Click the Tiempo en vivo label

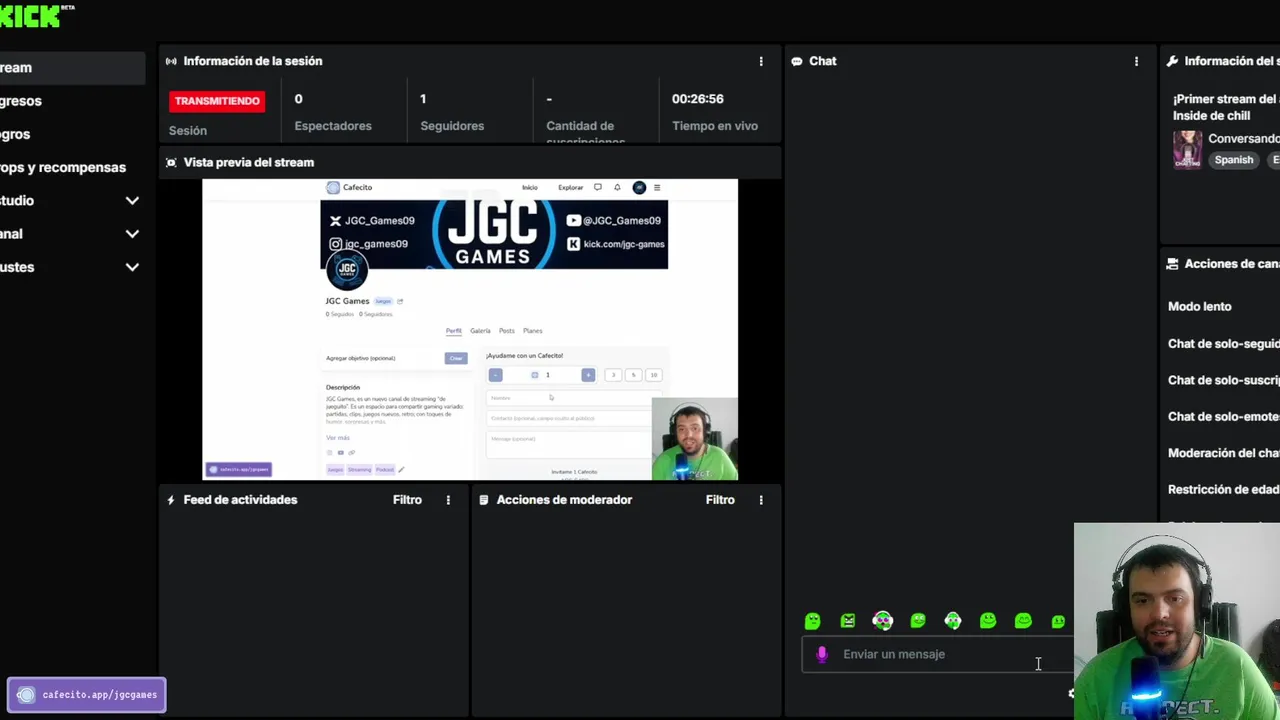(x=715, y=126)
